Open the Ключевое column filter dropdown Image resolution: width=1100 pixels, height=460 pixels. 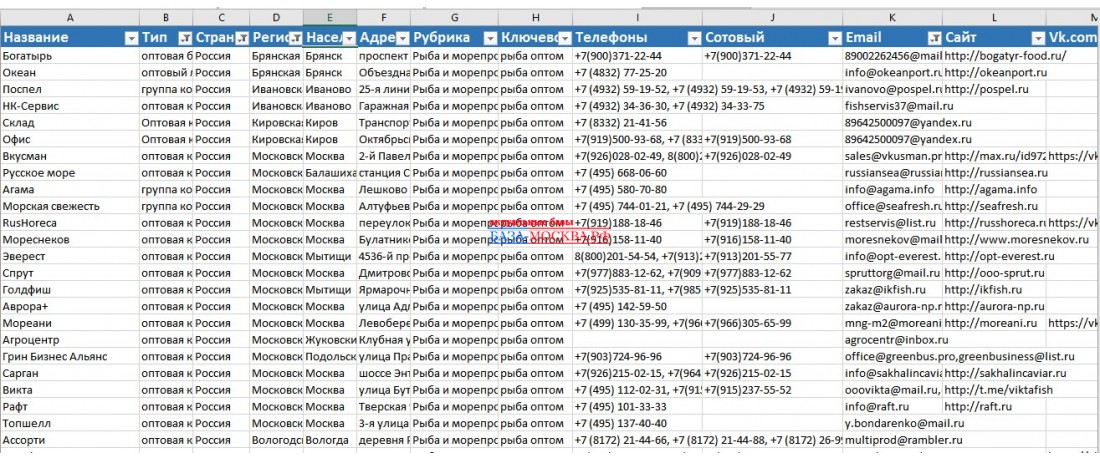click(564, 38)
